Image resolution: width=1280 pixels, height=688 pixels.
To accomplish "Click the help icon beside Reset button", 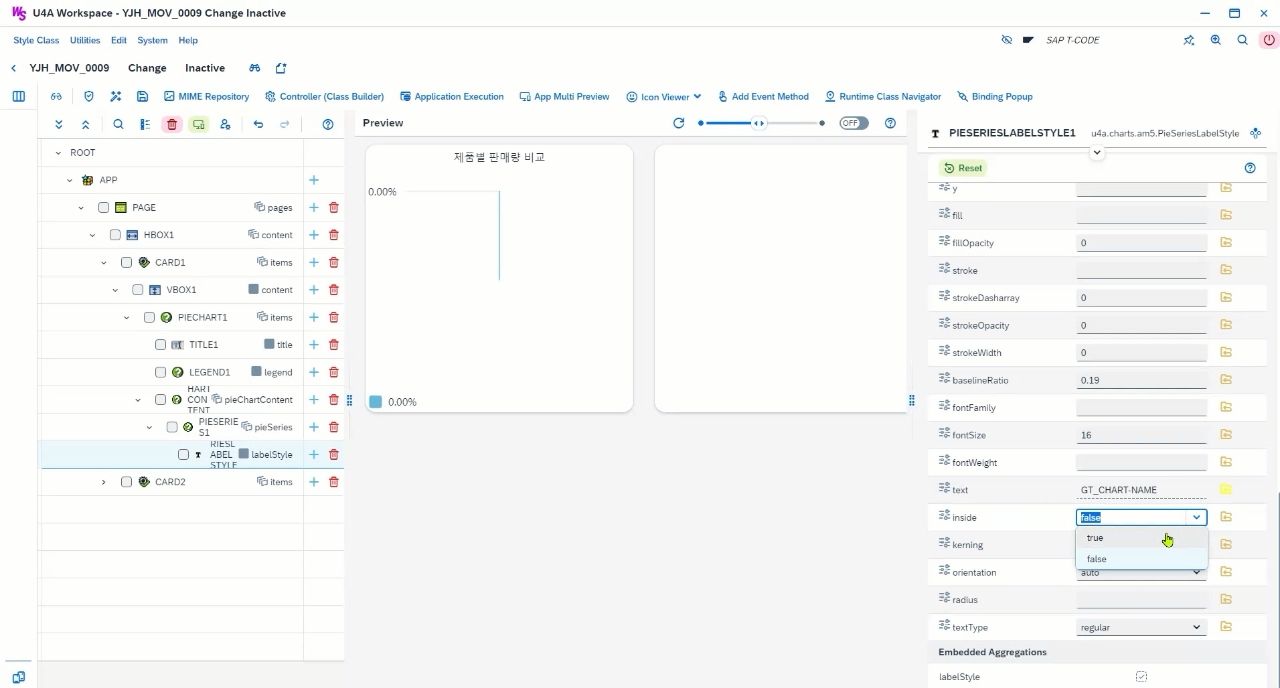I will click(1249, 168).
